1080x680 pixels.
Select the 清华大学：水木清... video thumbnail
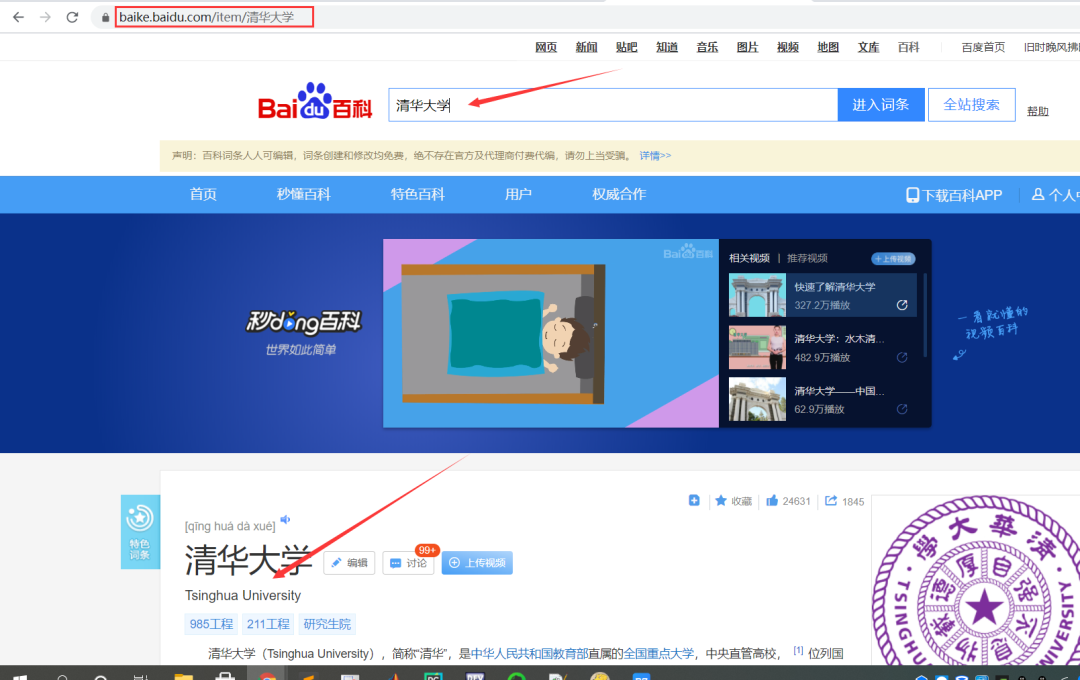[x=757, y=347]
